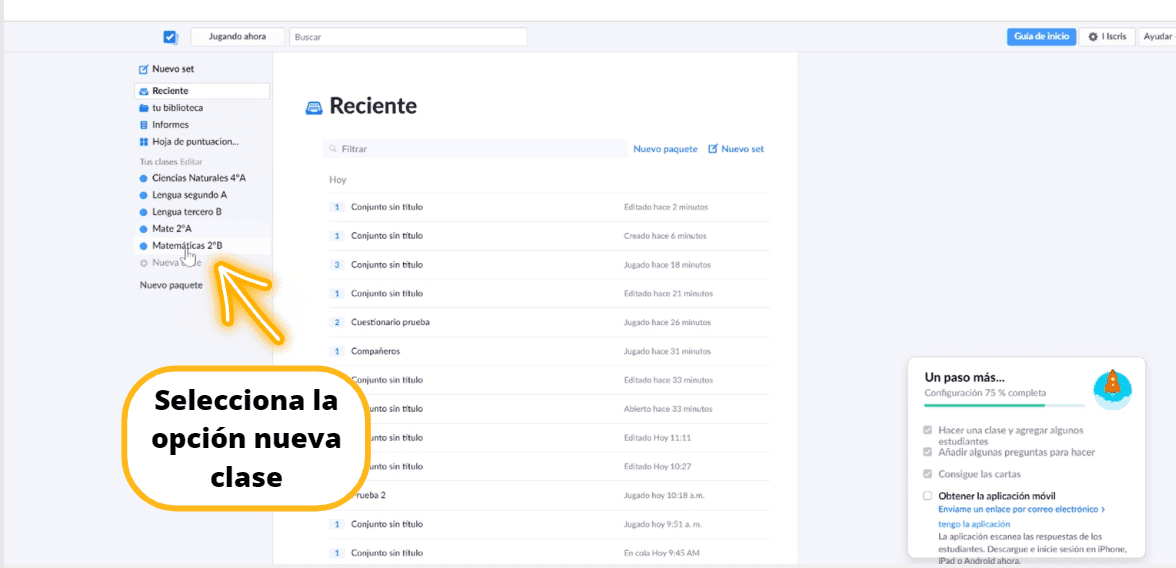
Task: Open set Editado Hoy 11:11
Action: [549, 437]
